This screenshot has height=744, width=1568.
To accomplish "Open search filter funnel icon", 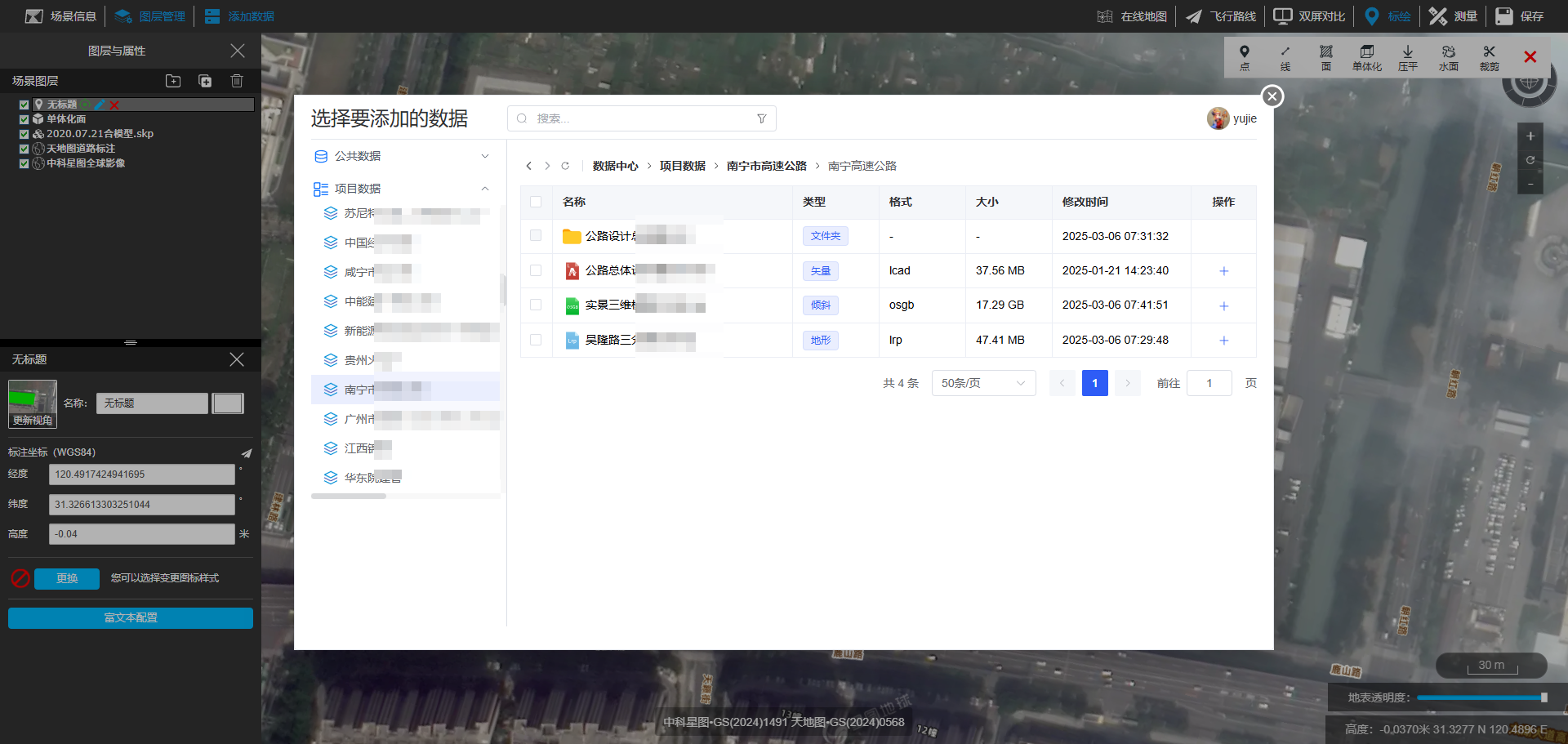I will [762, 118].
